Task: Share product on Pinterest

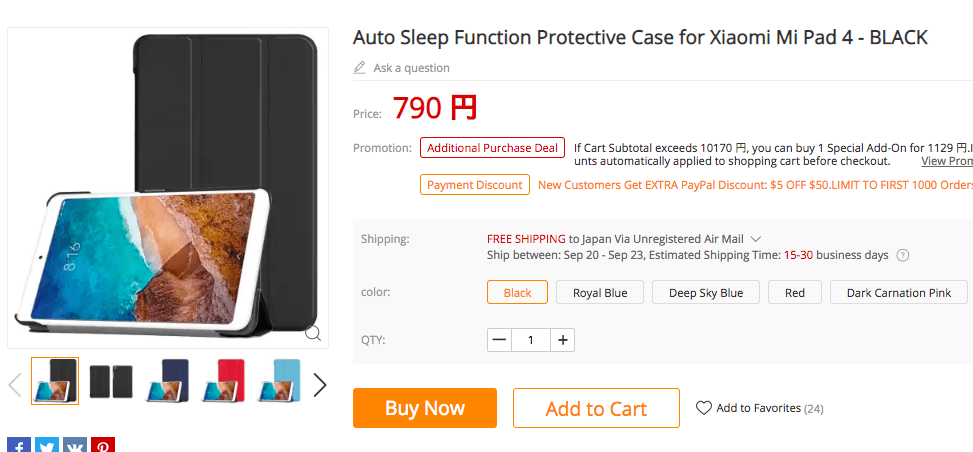Action: pos(103,446)
